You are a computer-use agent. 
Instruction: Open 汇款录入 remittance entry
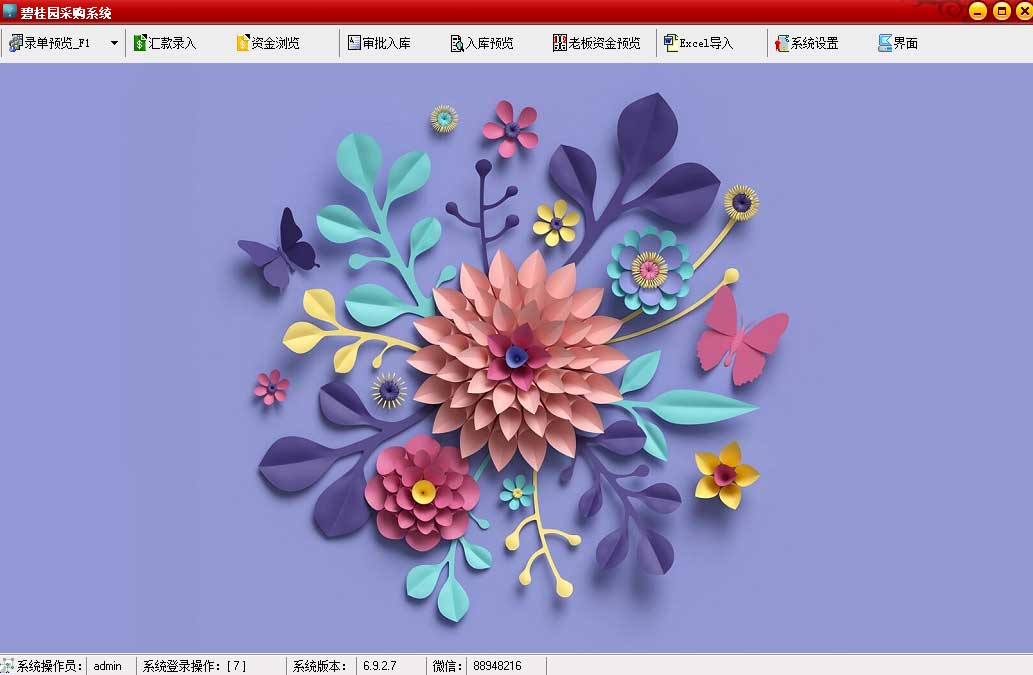(x=165, y=43)
